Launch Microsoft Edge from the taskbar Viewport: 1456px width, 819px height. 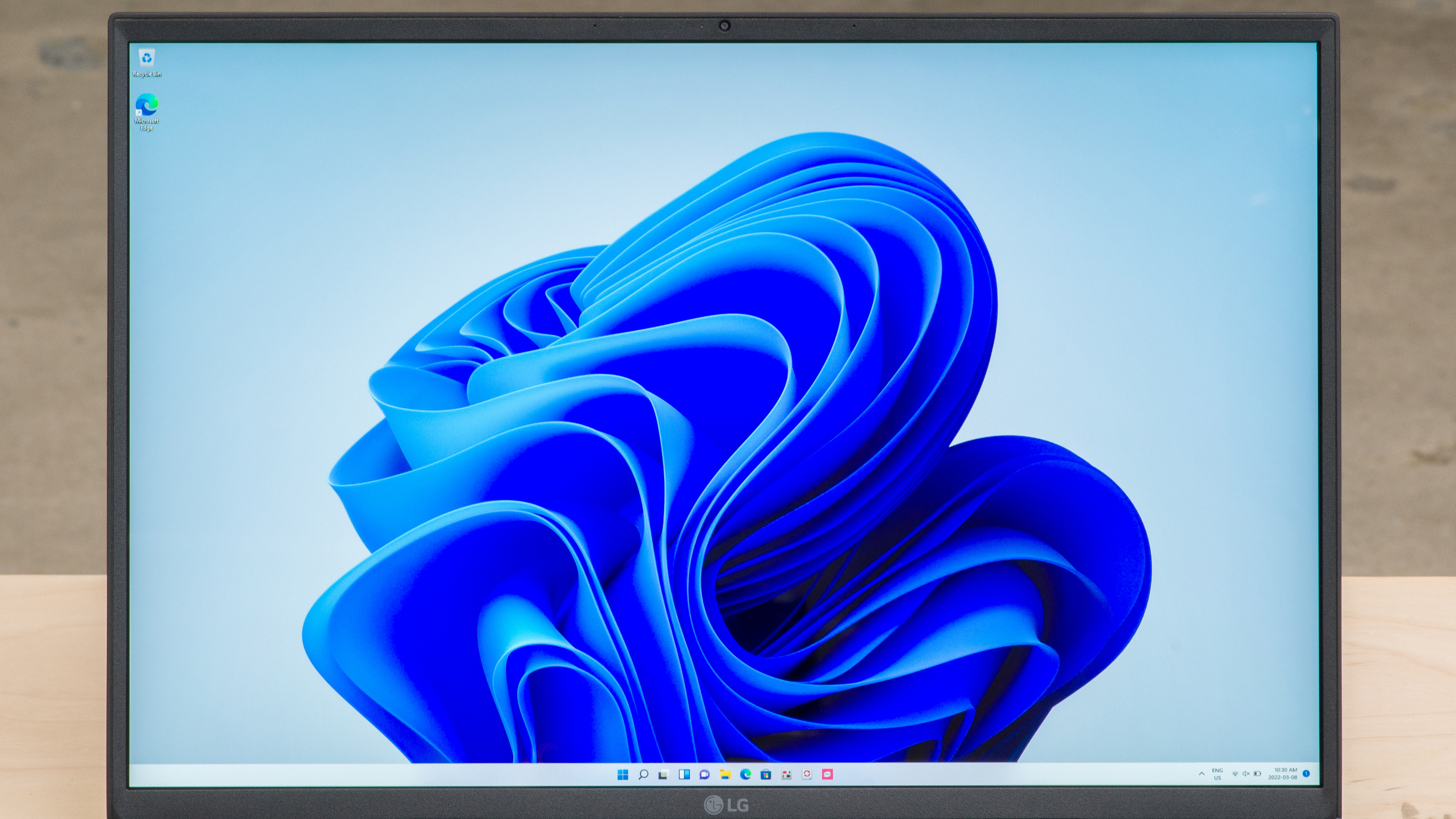click(x=745, y=774)
